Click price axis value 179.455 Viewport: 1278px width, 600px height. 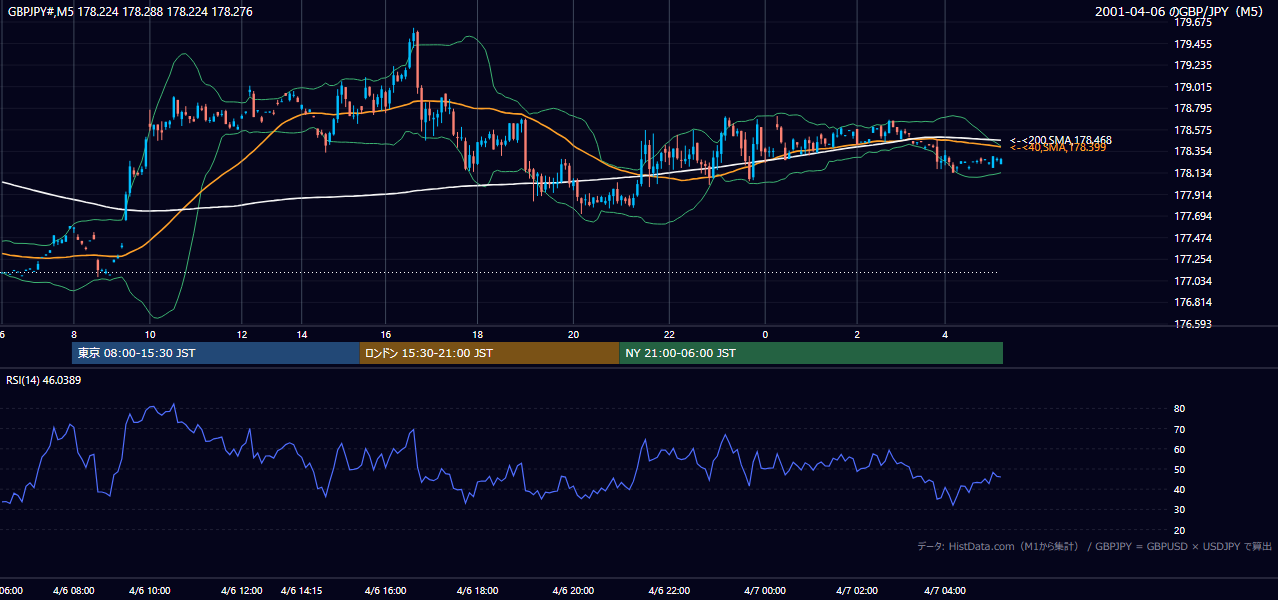tap(1192, 44)
